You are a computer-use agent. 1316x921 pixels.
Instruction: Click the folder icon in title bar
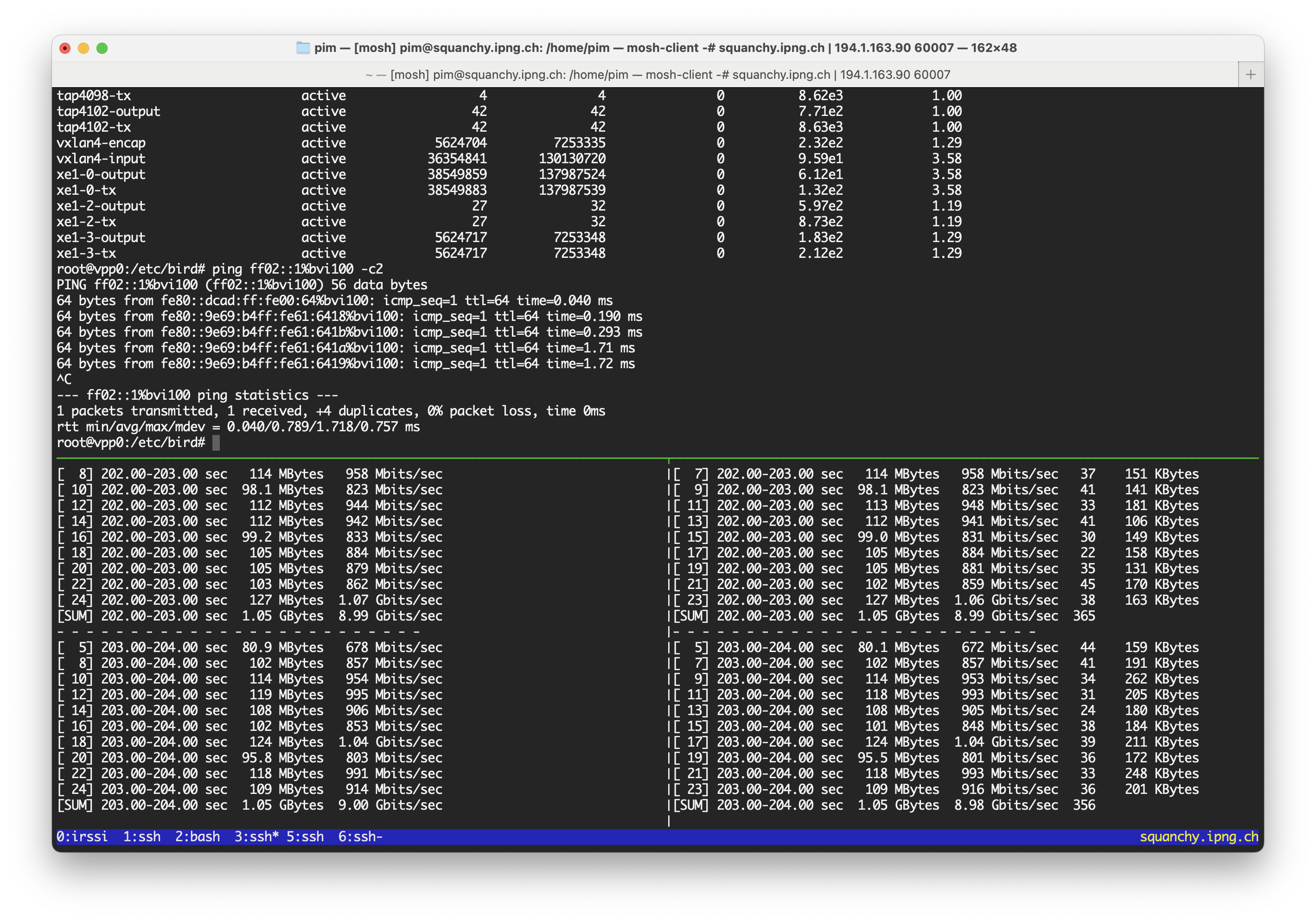point(303,48)
